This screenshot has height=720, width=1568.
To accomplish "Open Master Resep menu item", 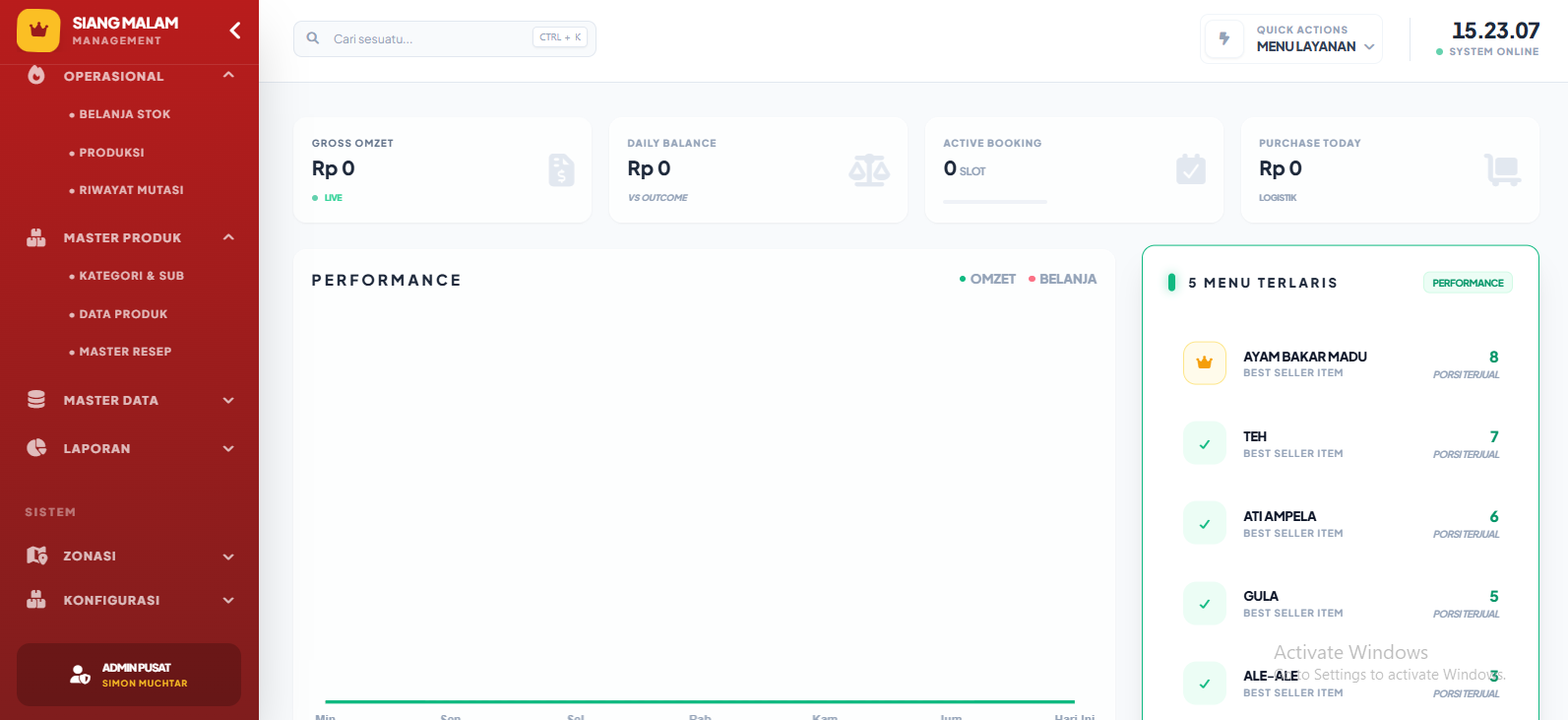I will click(x=121, y=352).
